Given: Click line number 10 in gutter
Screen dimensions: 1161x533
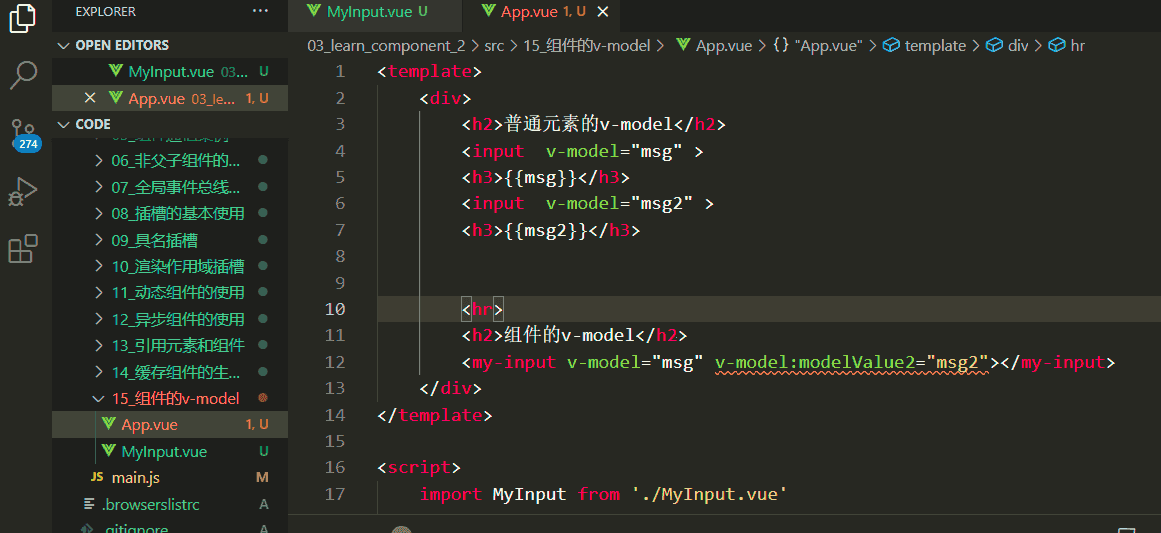Looking at the screenshot, I should coord(335,309).
